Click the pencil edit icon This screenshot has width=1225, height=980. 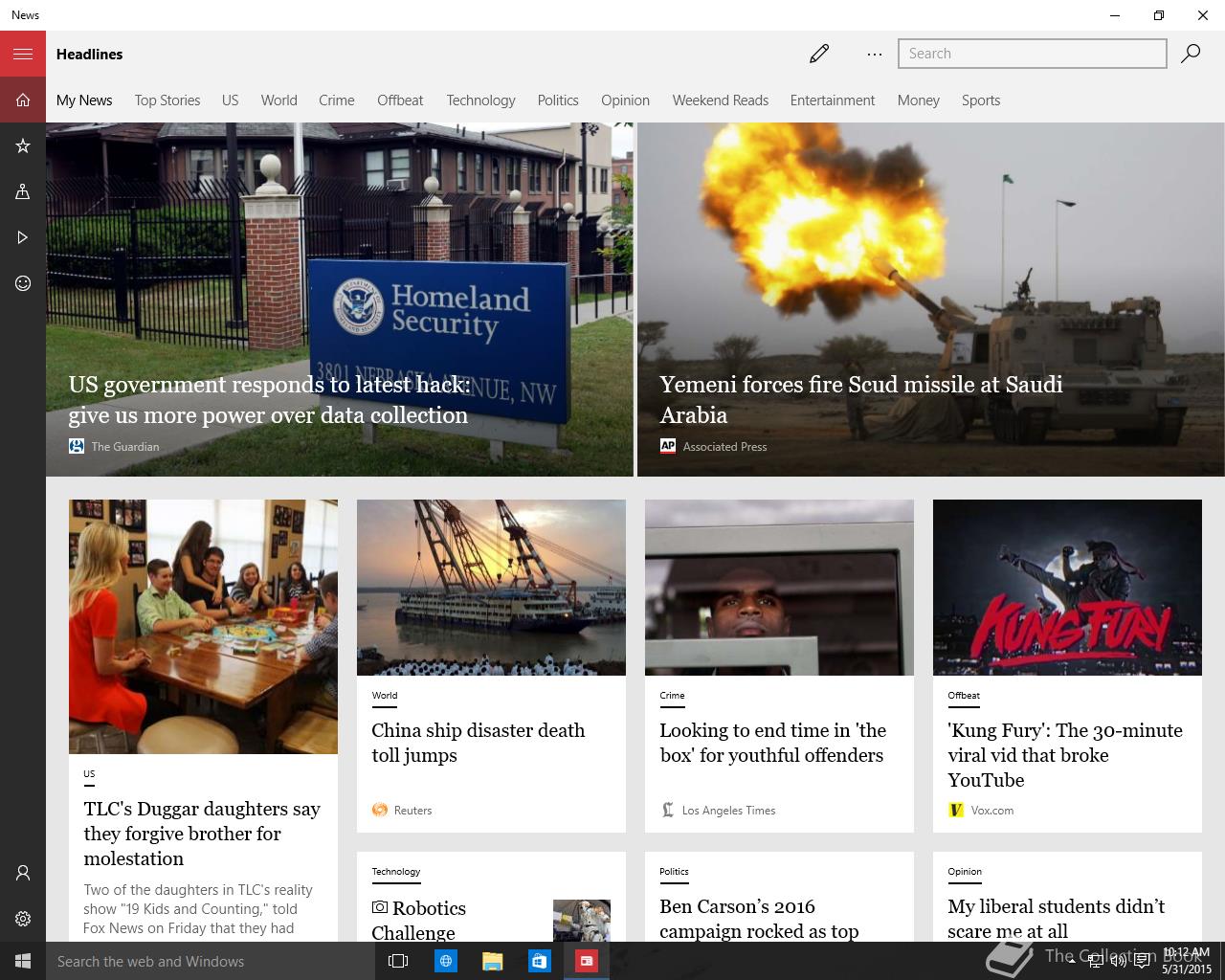pos(819,54)
